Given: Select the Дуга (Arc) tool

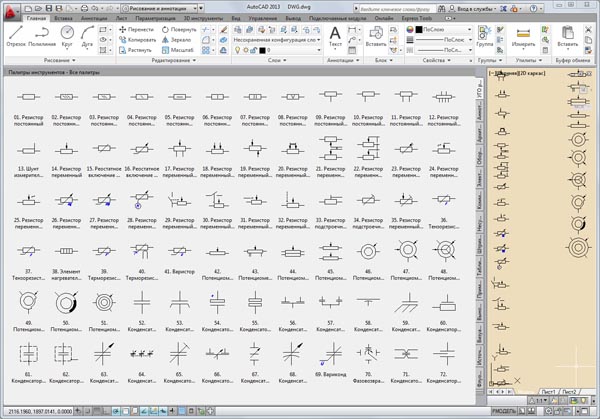Looking at the screenshot, I should [x=89, y=34].
